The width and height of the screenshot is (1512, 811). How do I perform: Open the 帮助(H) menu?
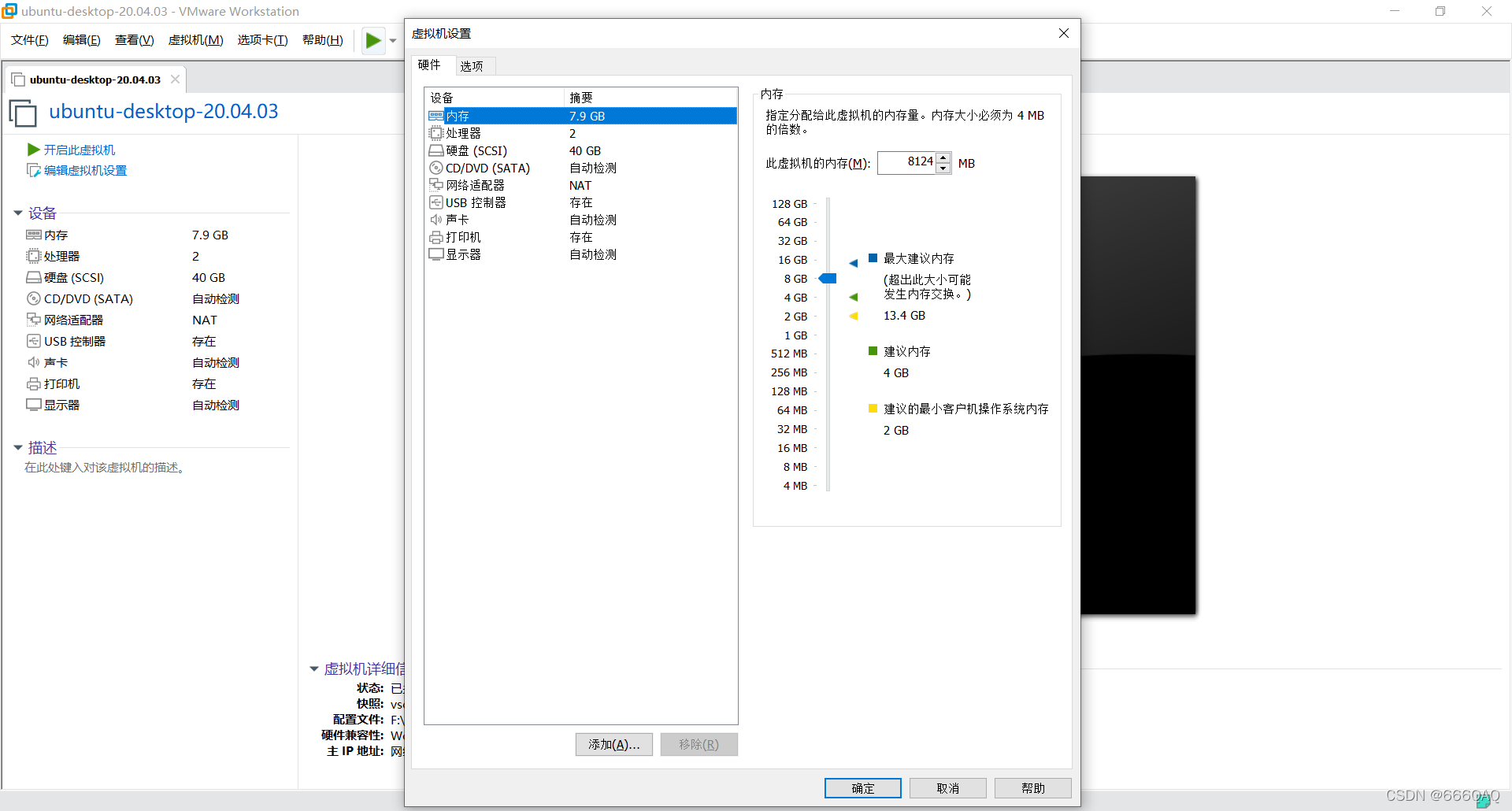tap(323, 40)
